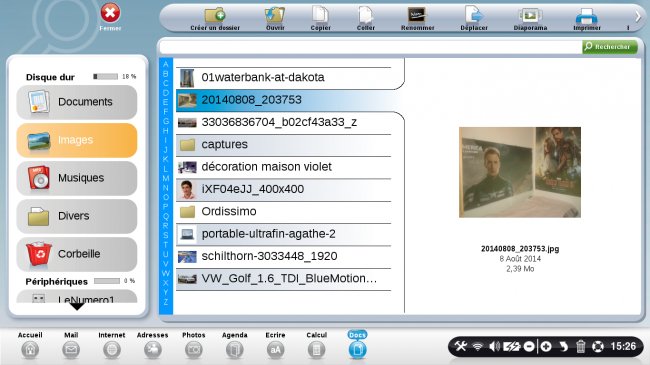Switch to the Musiques category
This screenshot has width=650, height=365.
[x=77, y=178]
